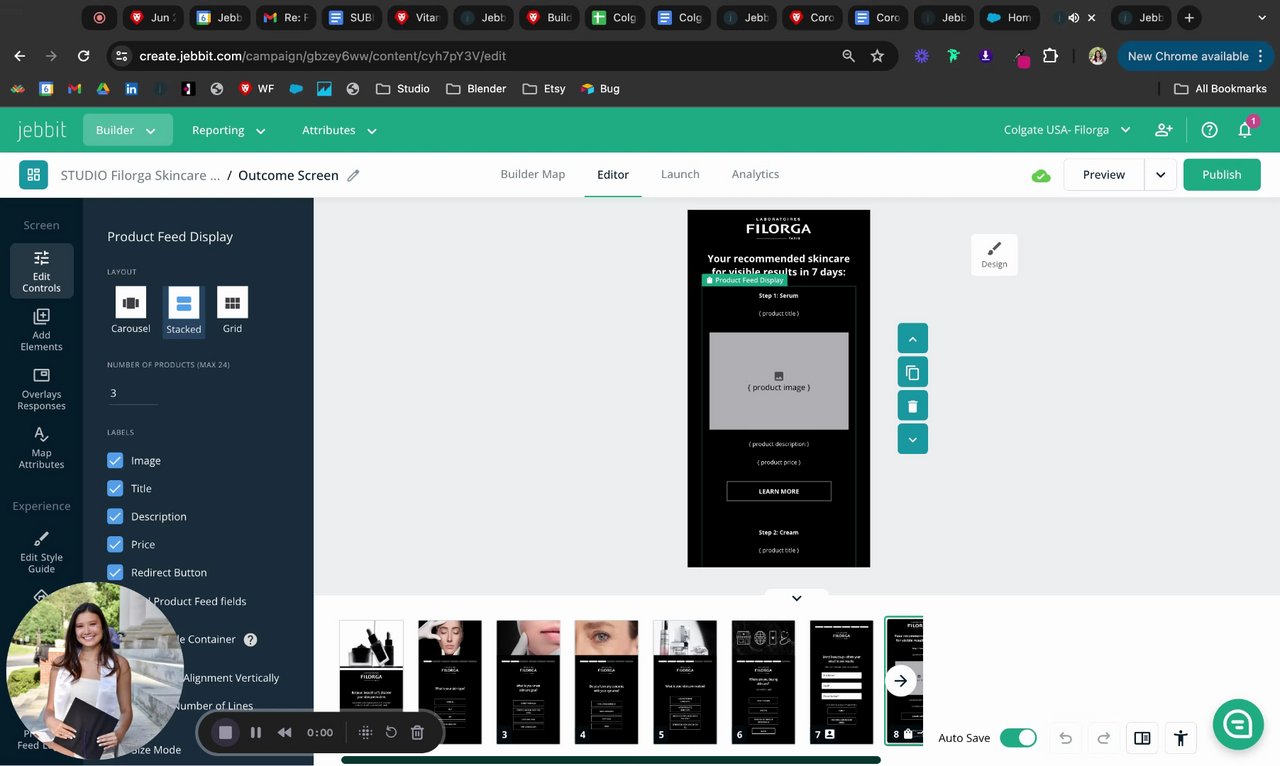Image resolution: width=1280 pixels, height=766 pixels.
Task: Open accessibility figure icon
Action: 1181,738
